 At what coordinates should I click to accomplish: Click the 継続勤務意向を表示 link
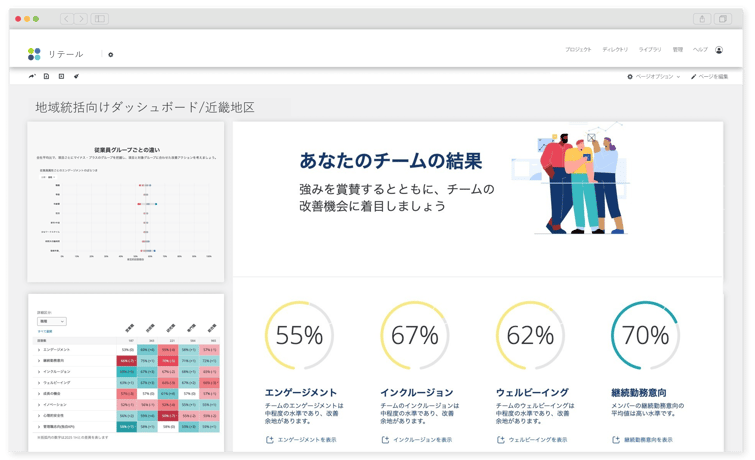coord(649,440)
